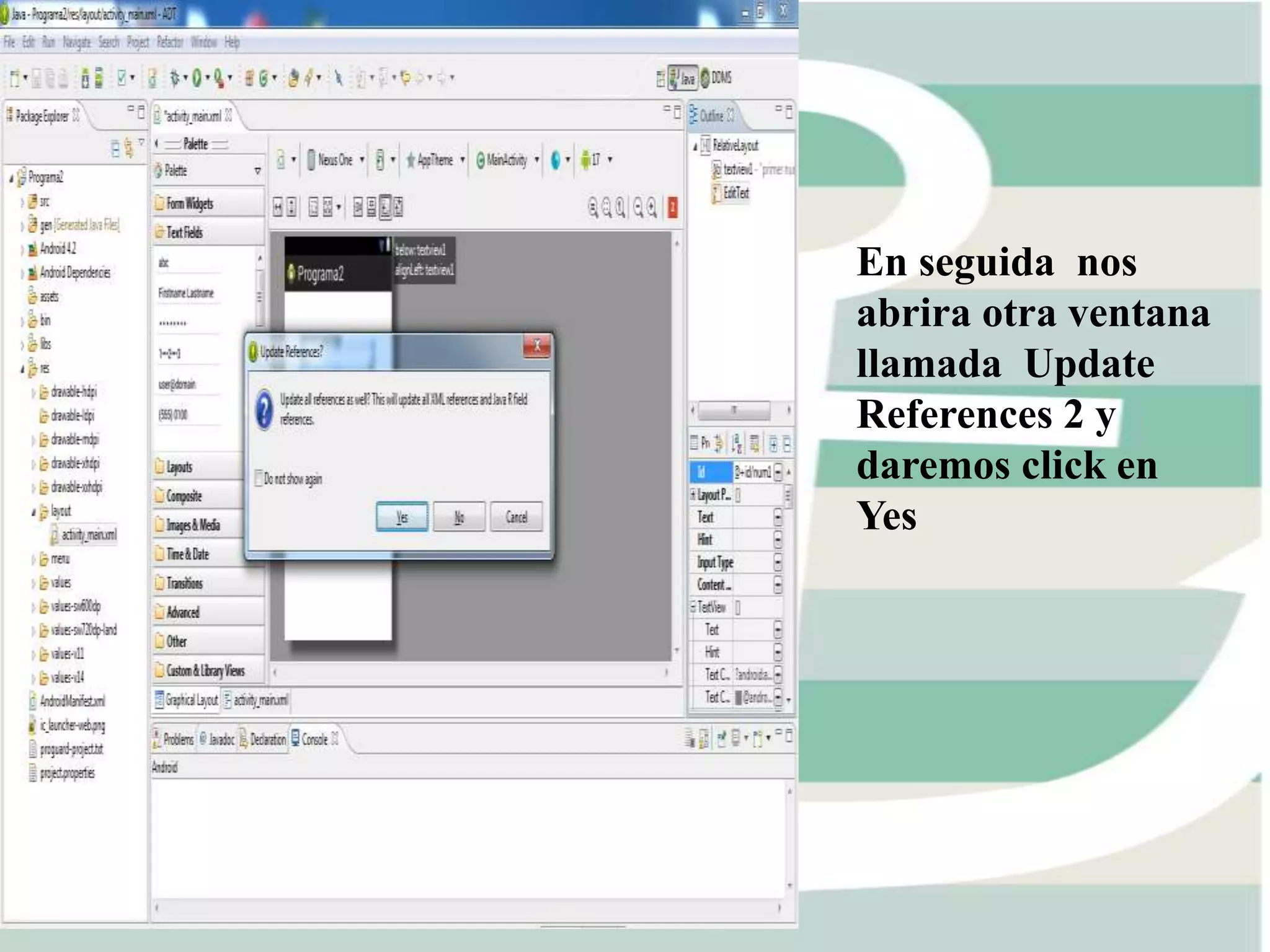Expand the Images & Media palette category

(198, 525)
